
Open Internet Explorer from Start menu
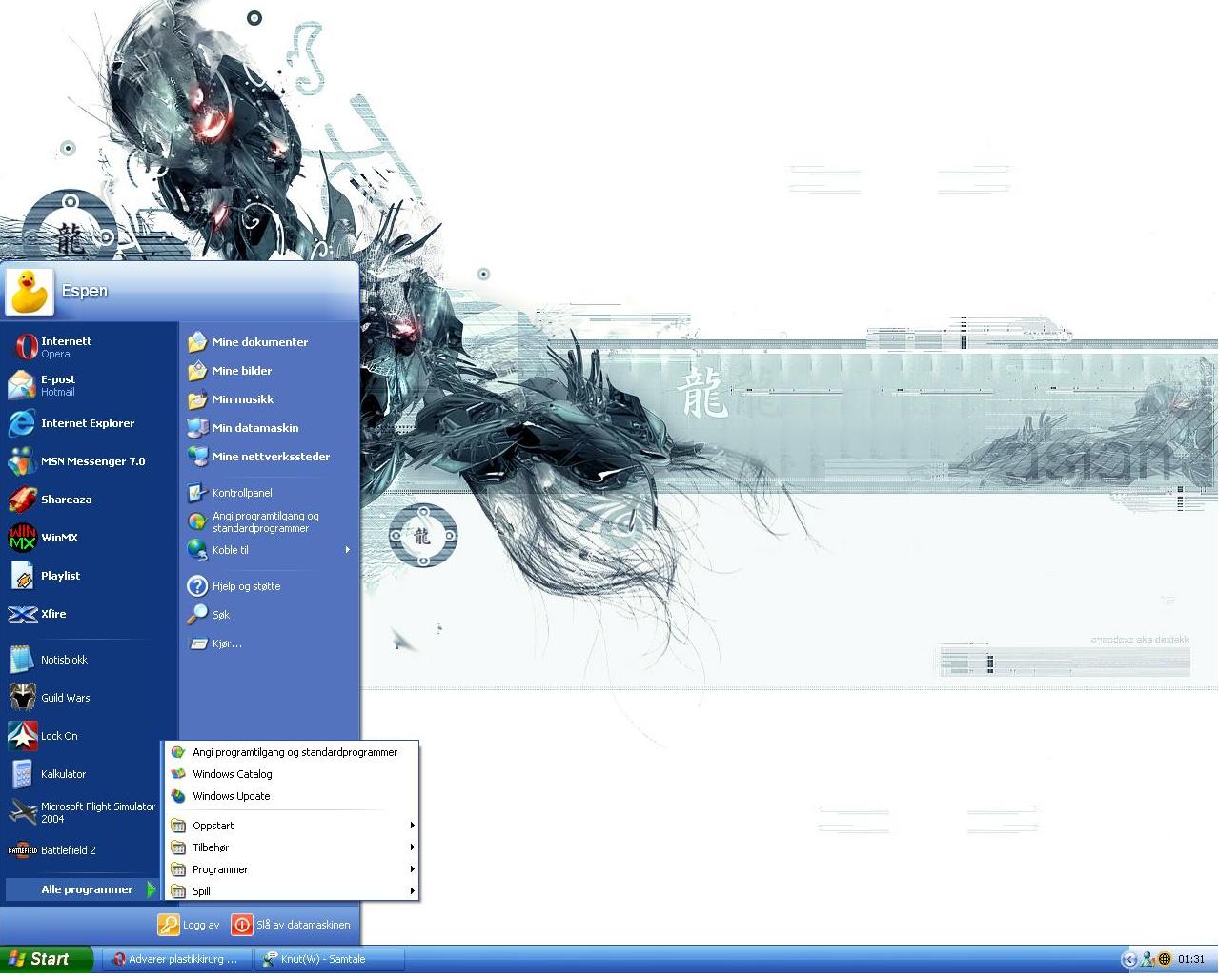point(90,423)
